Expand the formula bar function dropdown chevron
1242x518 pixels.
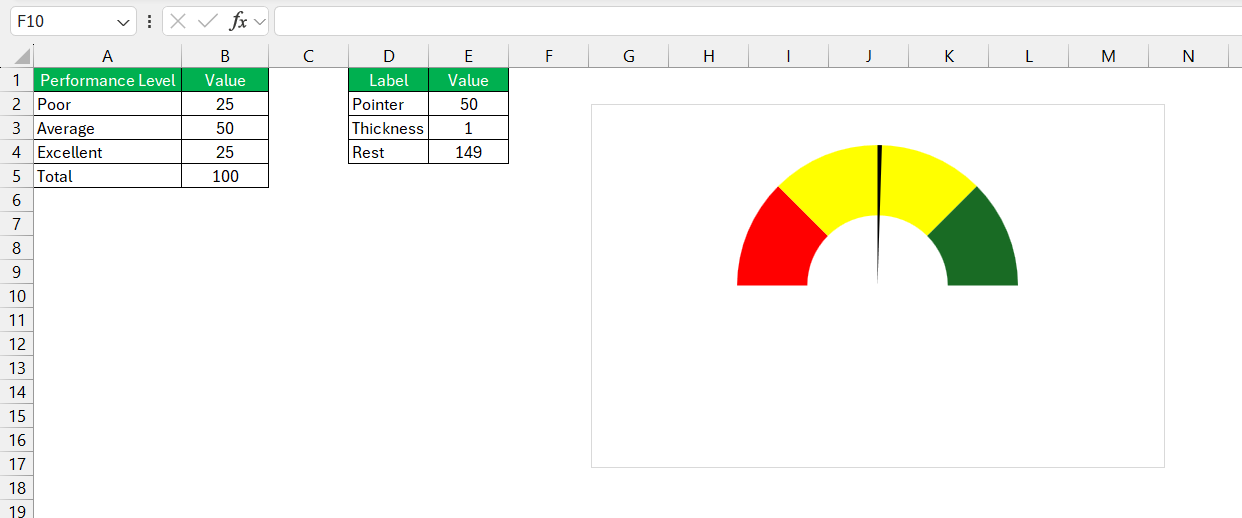tap(260, 21)
